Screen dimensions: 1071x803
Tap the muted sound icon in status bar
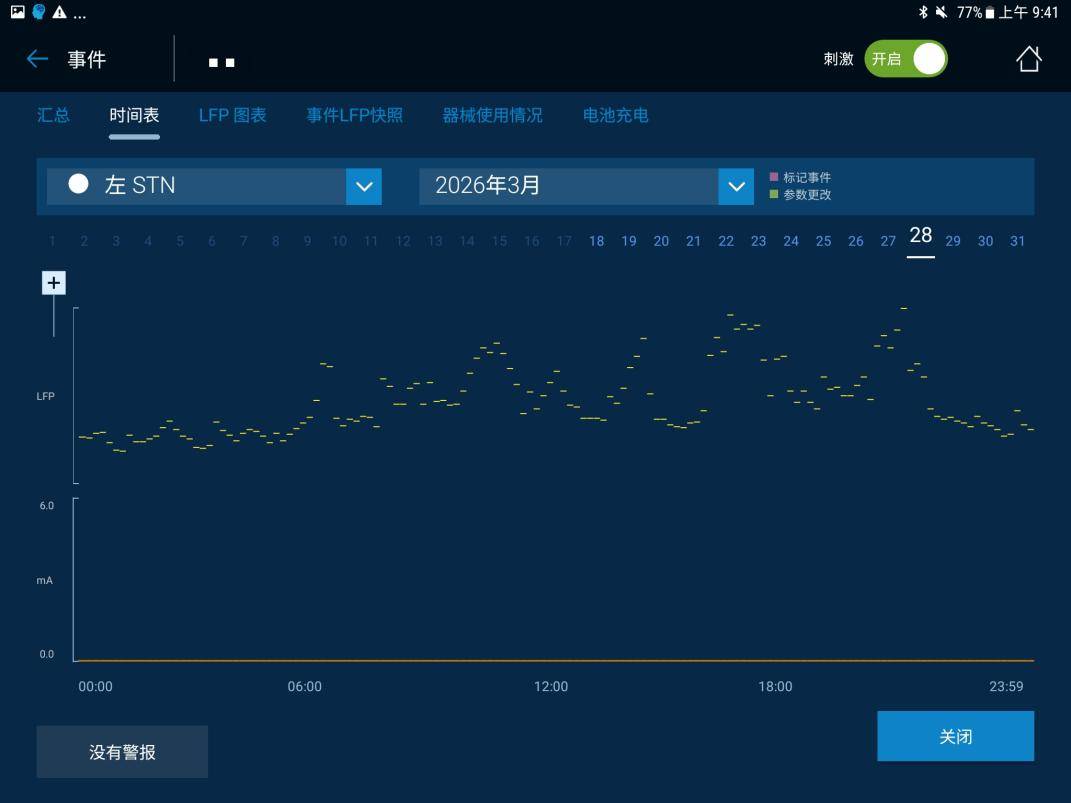pyautogui.click(x=941, y=12)
